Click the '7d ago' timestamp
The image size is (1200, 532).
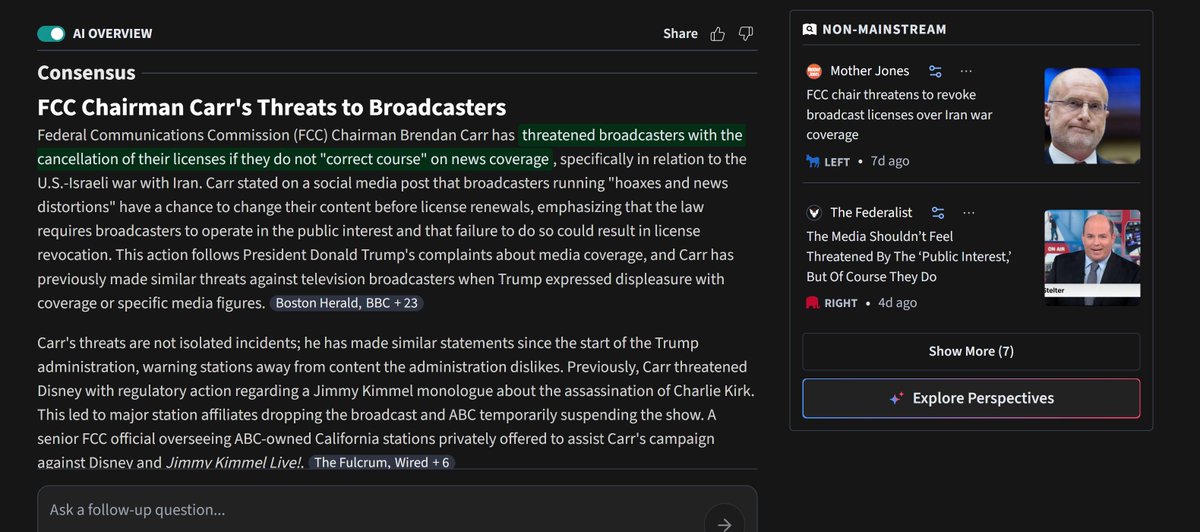[890, 161]
